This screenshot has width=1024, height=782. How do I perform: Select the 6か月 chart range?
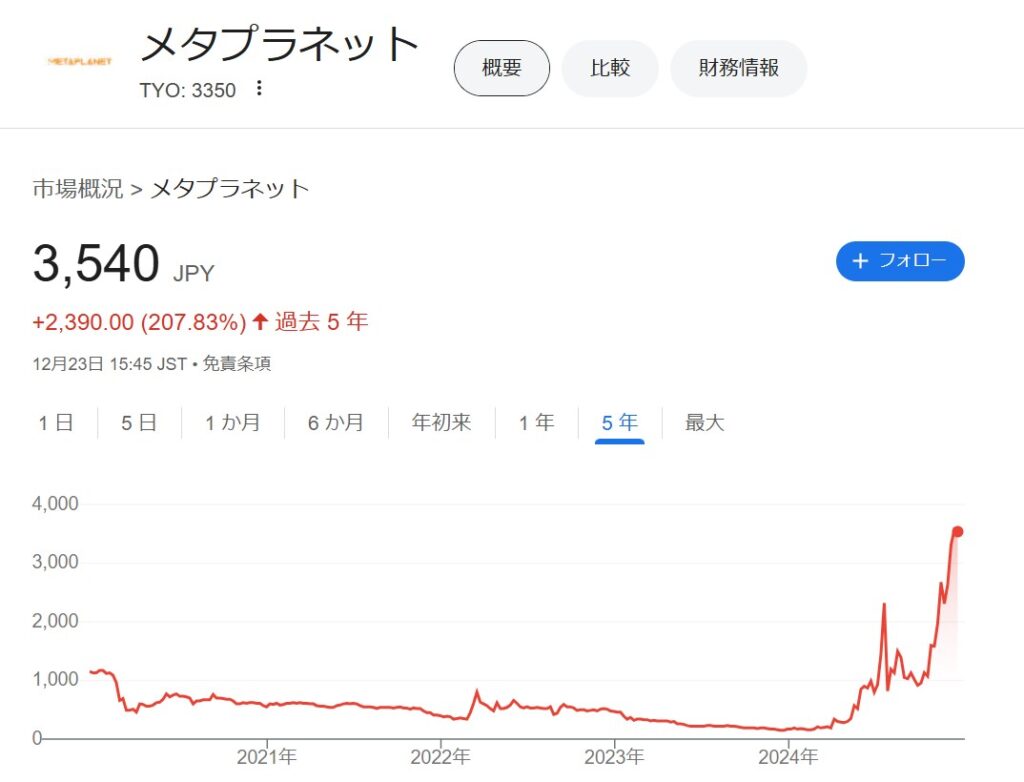[336, 423]
